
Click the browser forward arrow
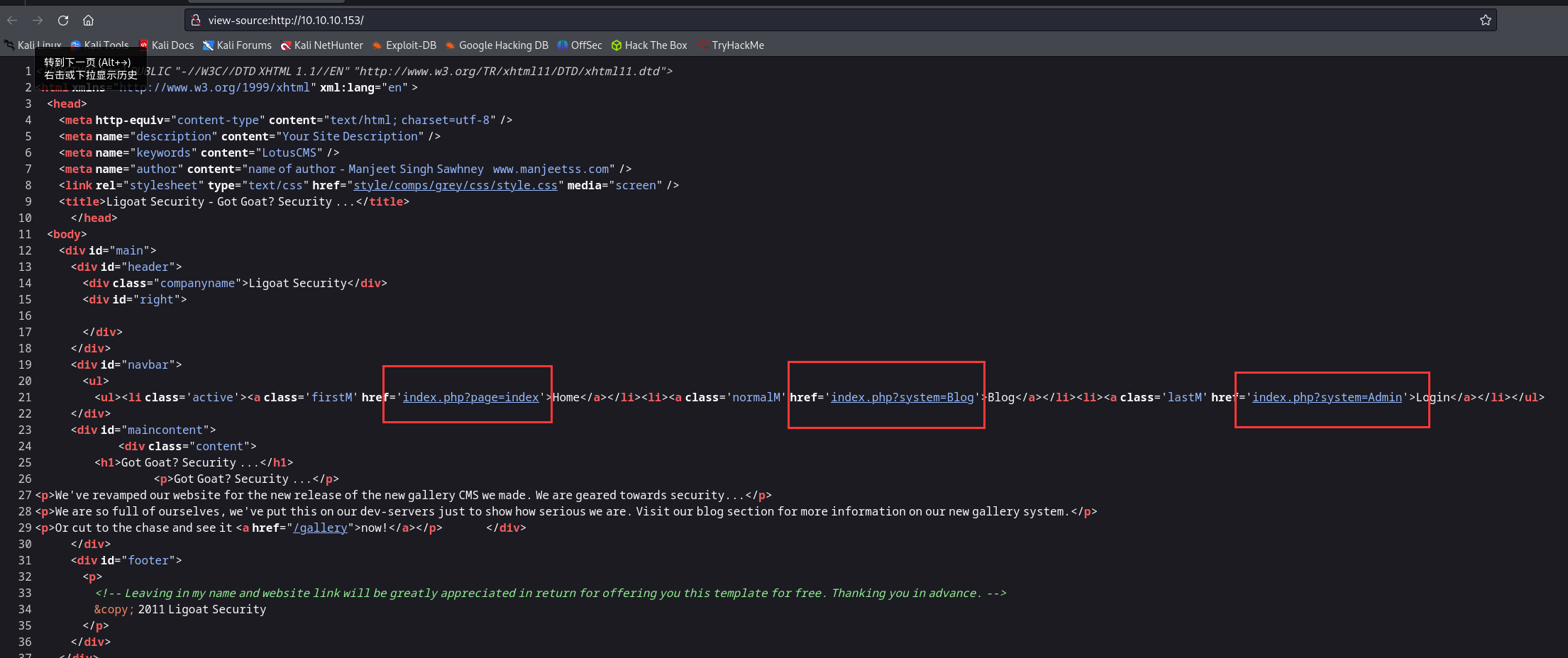(x=38, y=20)
